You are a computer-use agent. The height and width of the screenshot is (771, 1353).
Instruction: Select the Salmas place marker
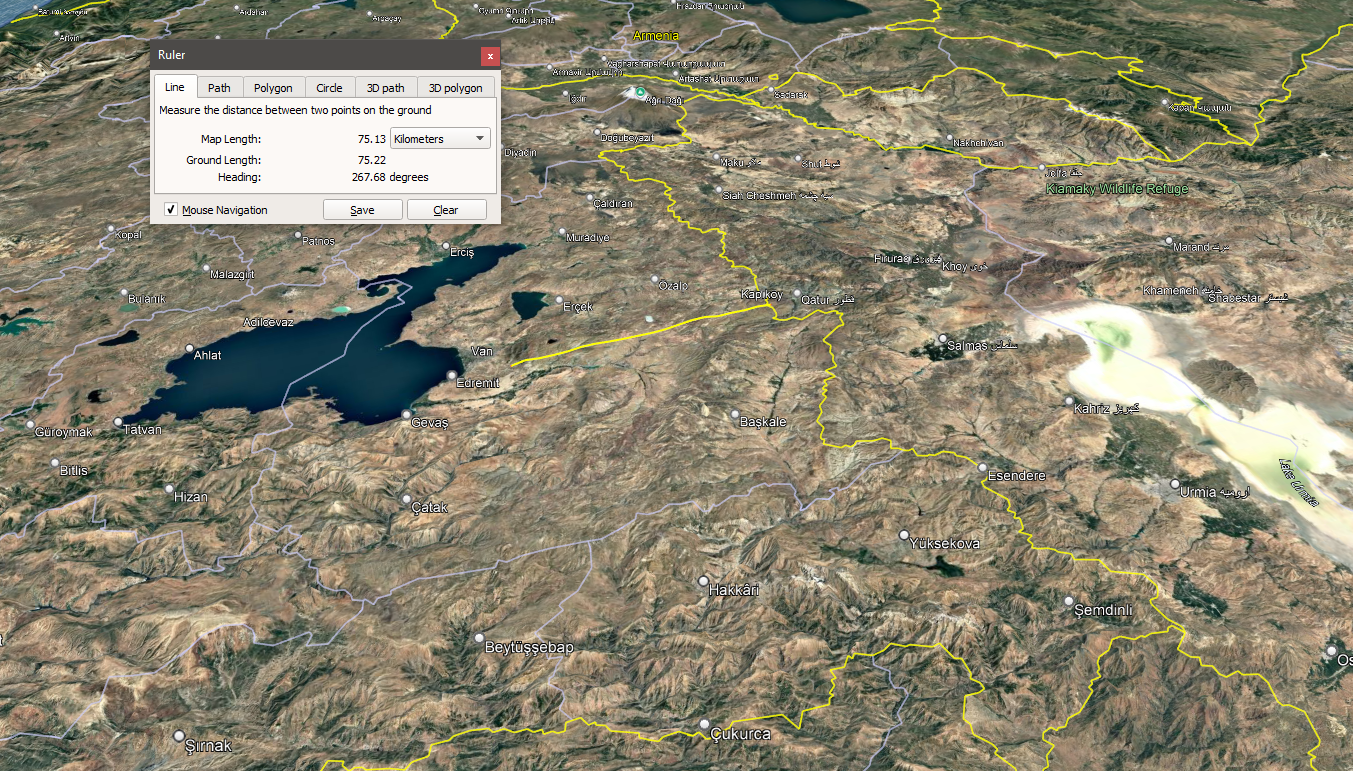tap(943, 338)
